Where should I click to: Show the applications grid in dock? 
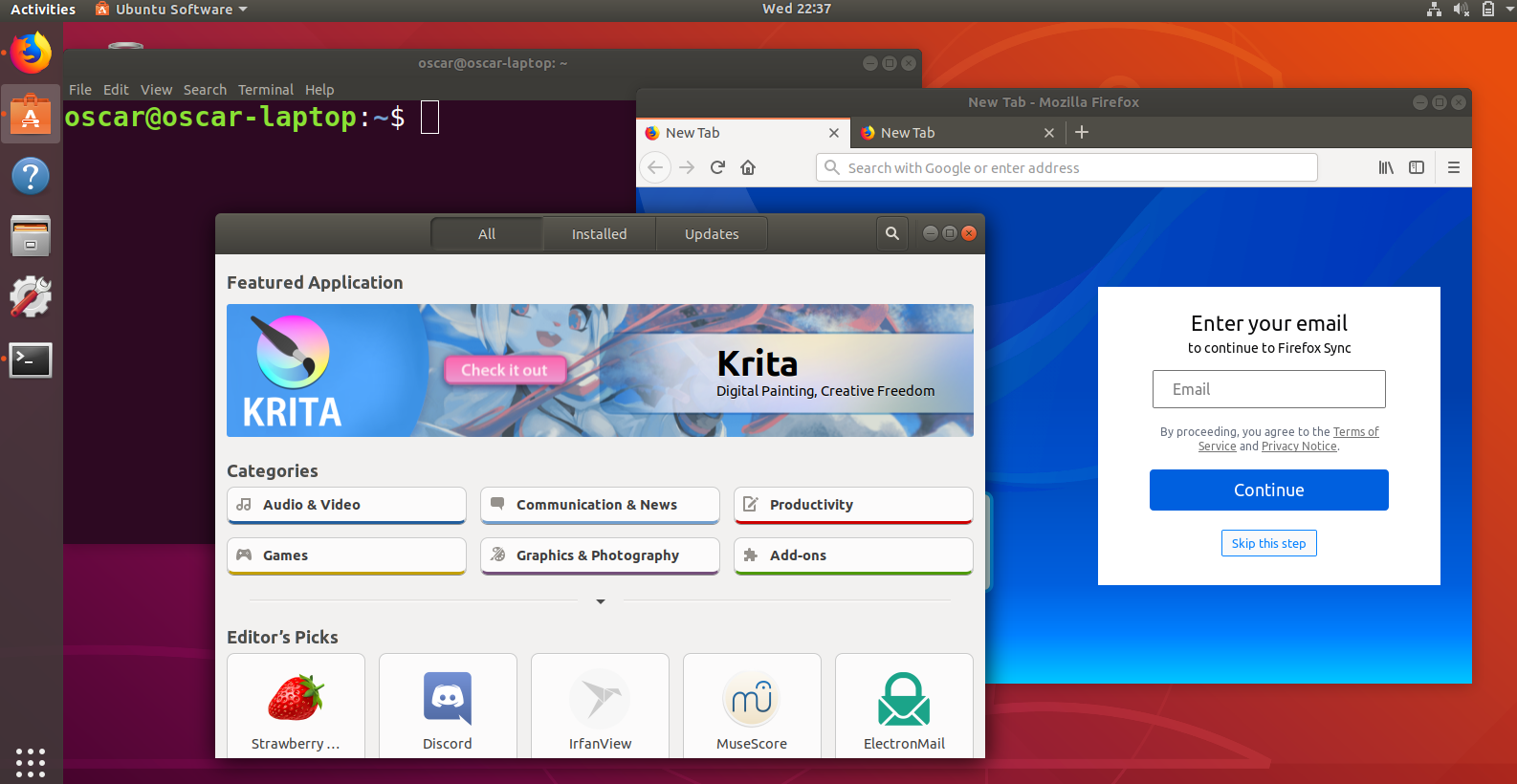click(31, 762)
